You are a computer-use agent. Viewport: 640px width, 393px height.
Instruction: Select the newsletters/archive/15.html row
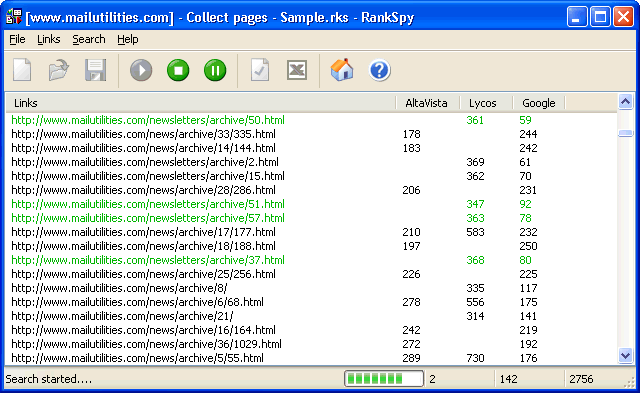pyautogui.click(x=311, y=176)
